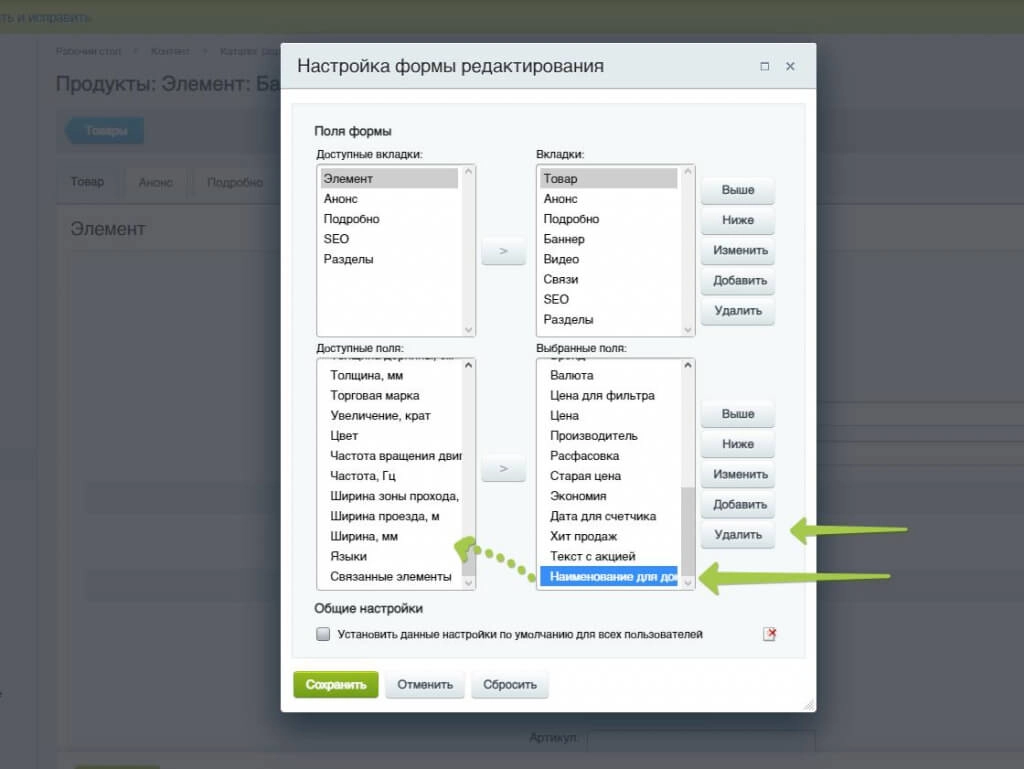Select Разделы in Вкладки list

pos(609,319)
